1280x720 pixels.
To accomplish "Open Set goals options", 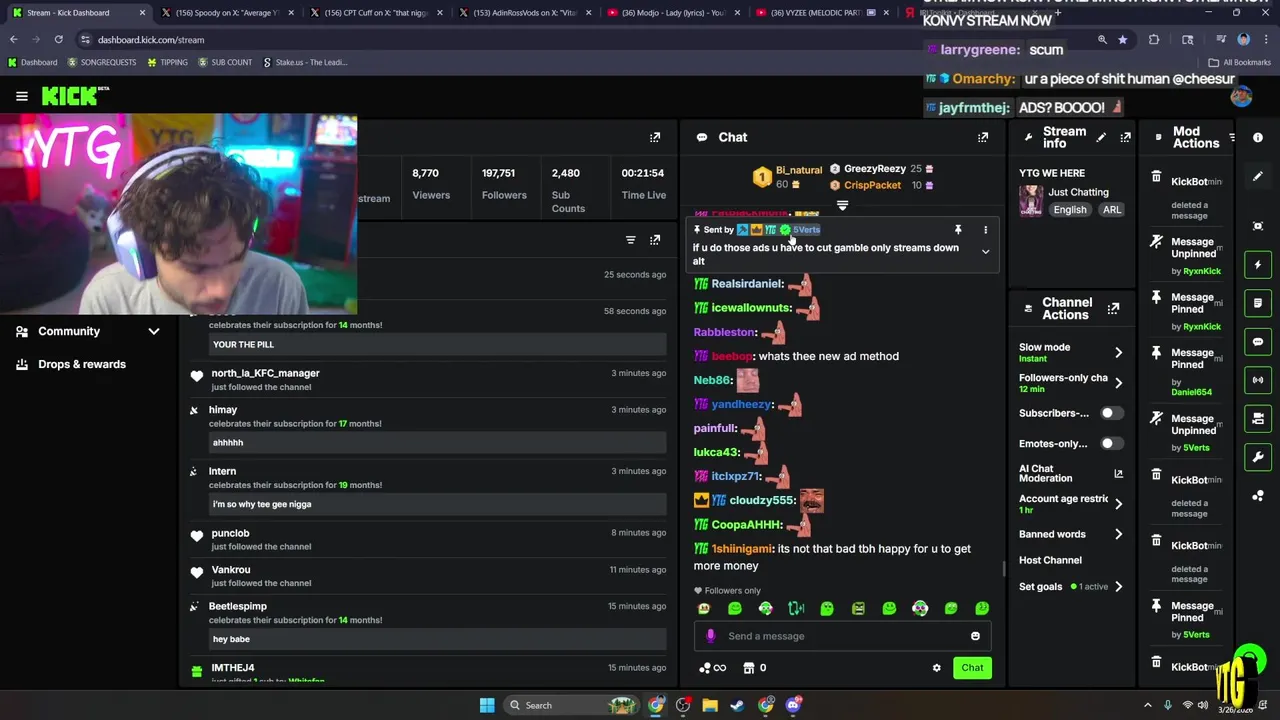I will 1070,586.
